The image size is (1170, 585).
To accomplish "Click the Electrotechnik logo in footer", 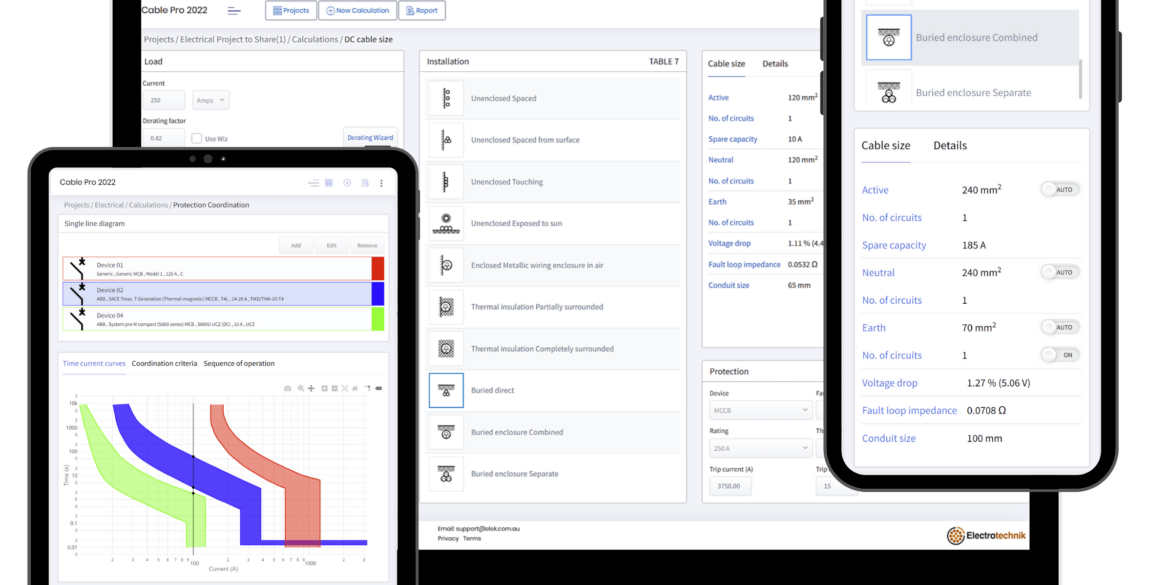I will click(x=986, y=536).
